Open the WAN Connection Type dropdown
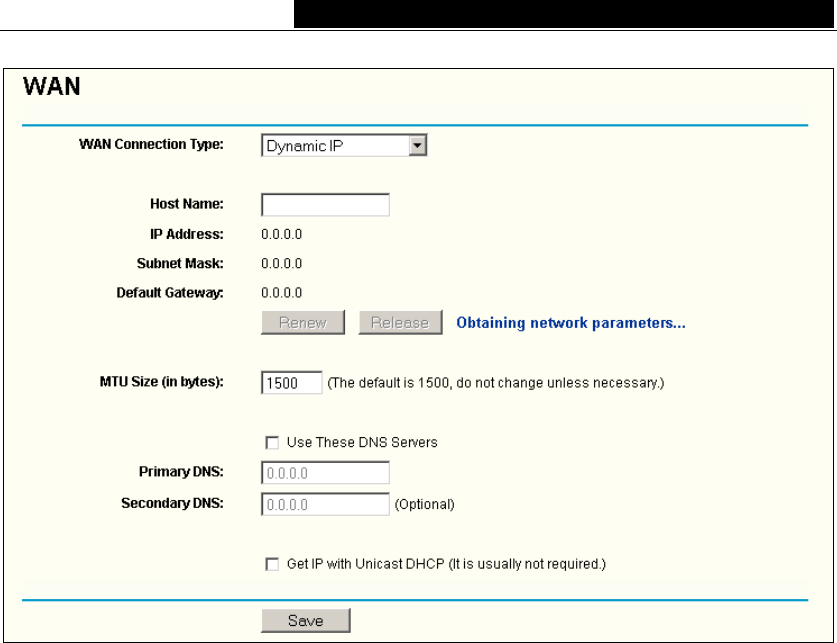Viewport: 837px width, 643px height. click(344, 145)
